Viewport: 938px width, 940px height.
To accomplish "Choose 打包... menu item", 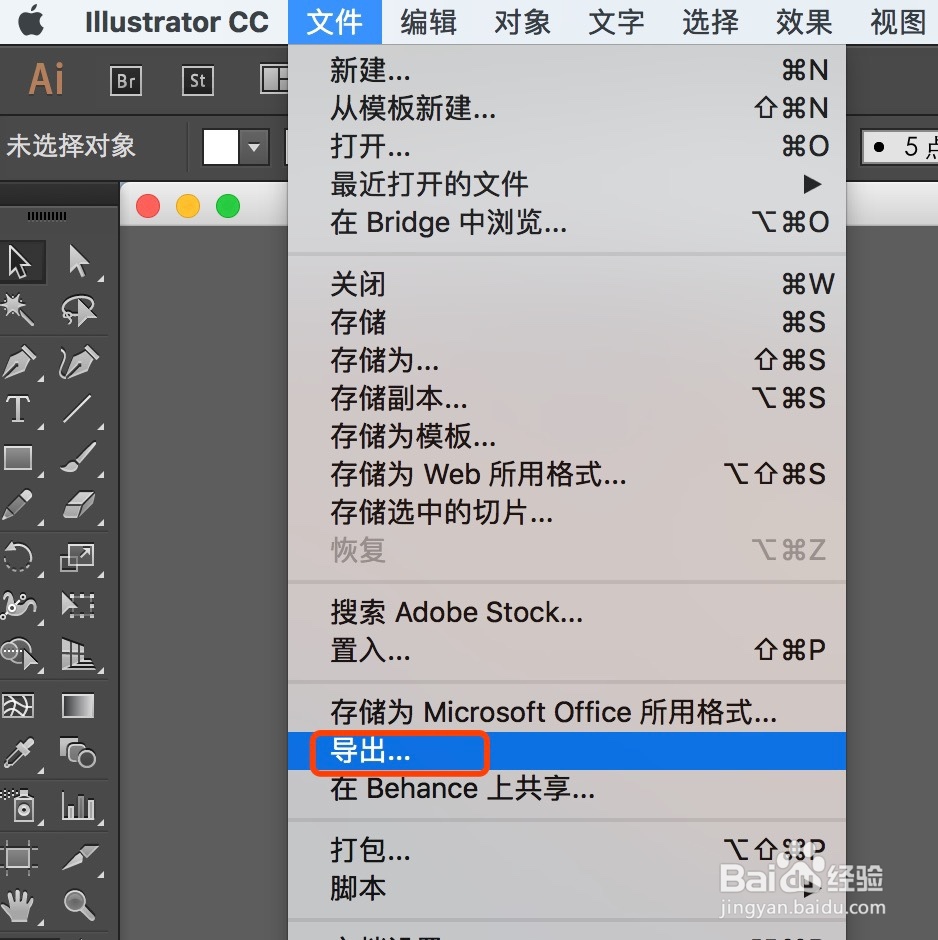I will point(567,850).
